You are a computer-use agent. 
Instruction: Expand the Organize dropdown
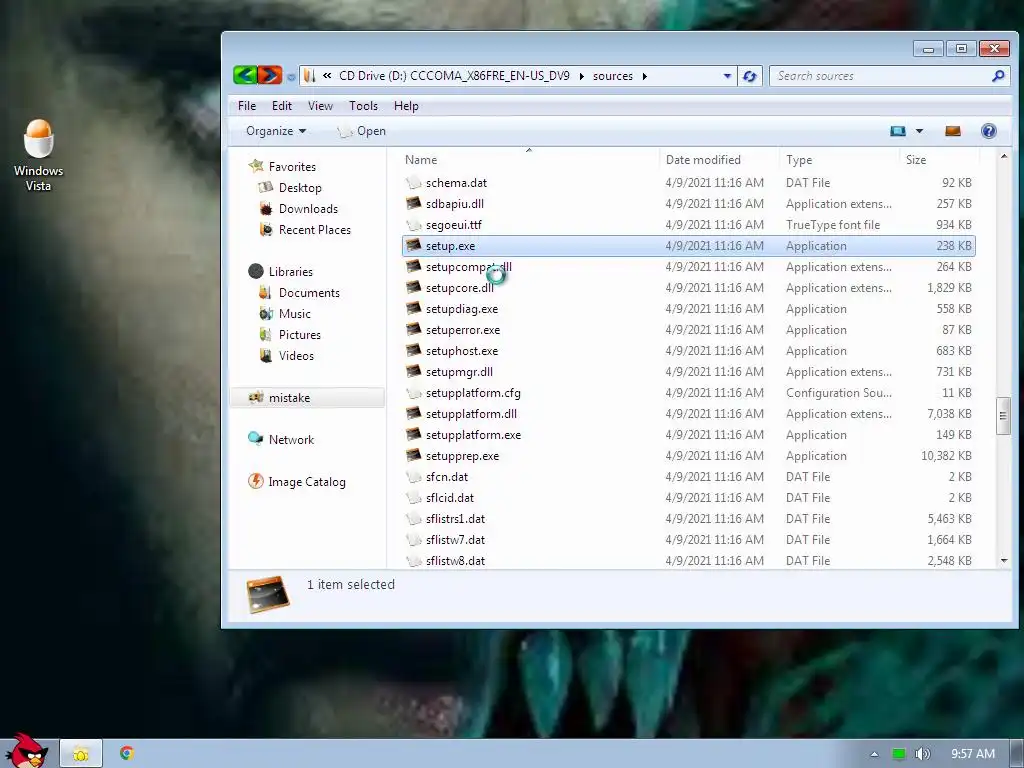276,131
